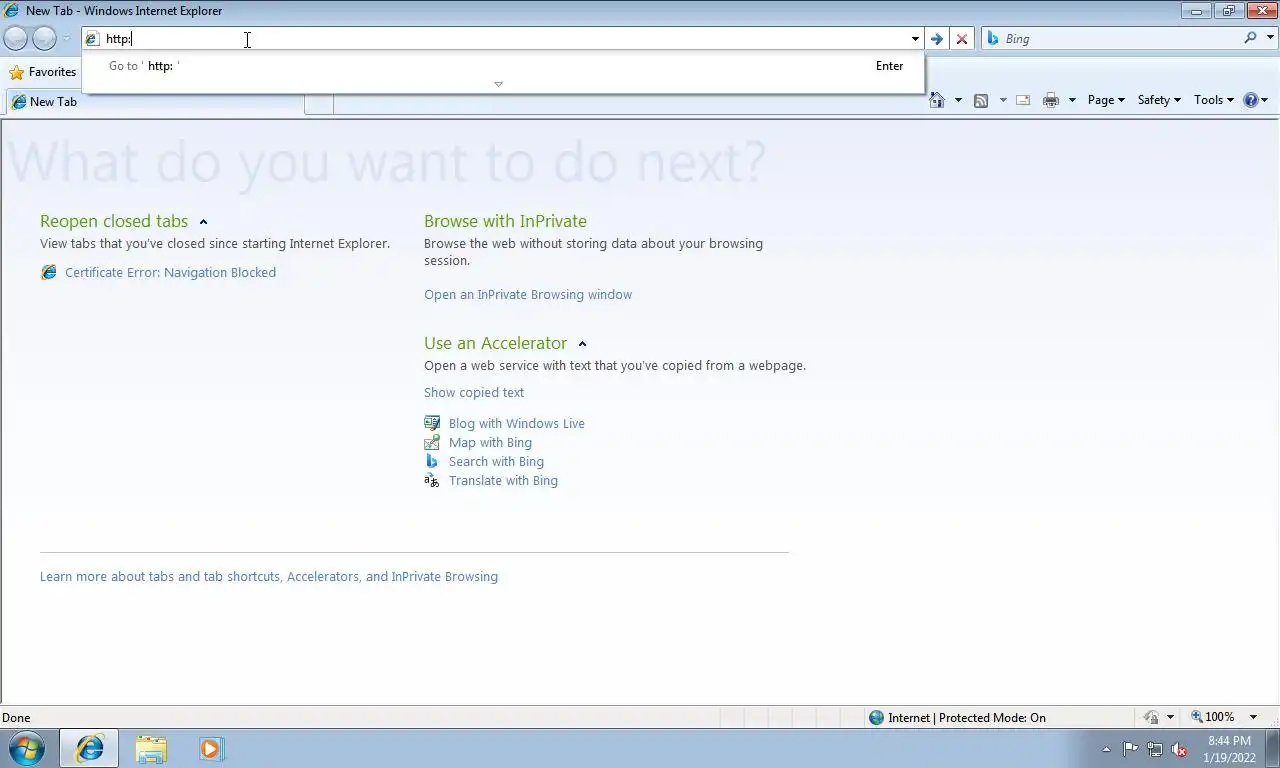The image size is (1280, 768).
Task: Click the Internet zone globe in status bar
Action: [x=877, y=717]
